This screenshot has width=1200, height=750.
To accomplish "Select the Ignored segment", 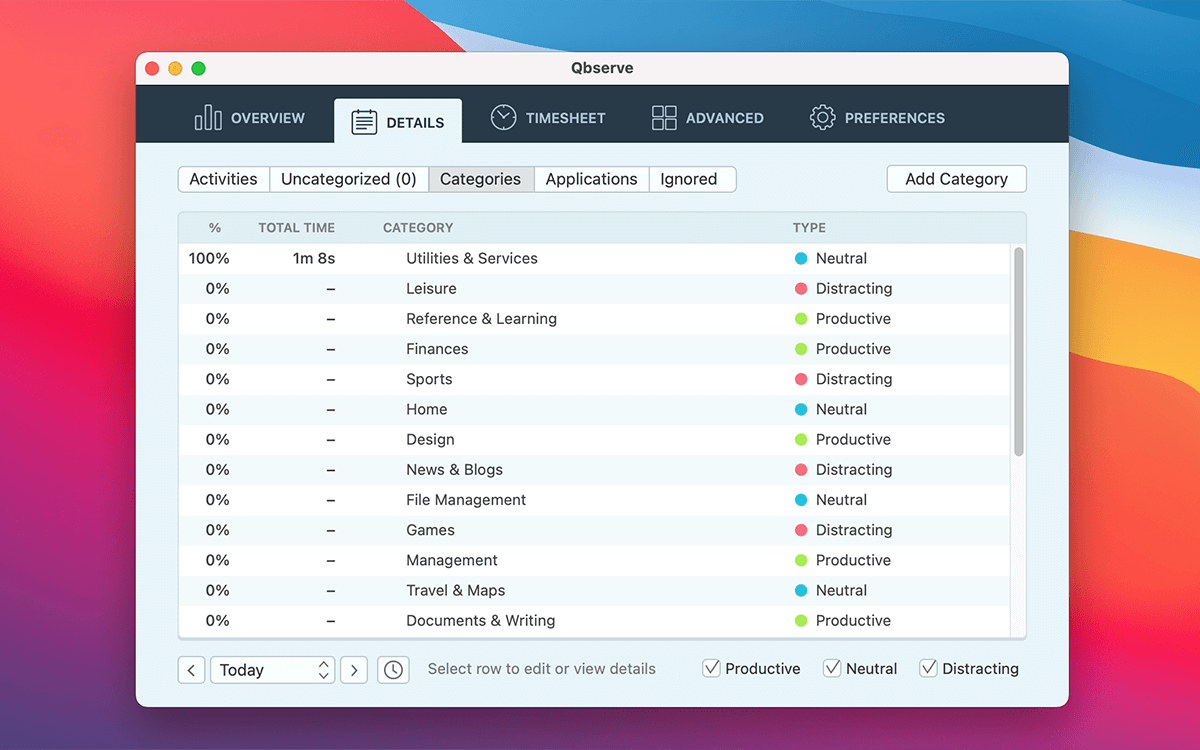I will tap(692, 179).
